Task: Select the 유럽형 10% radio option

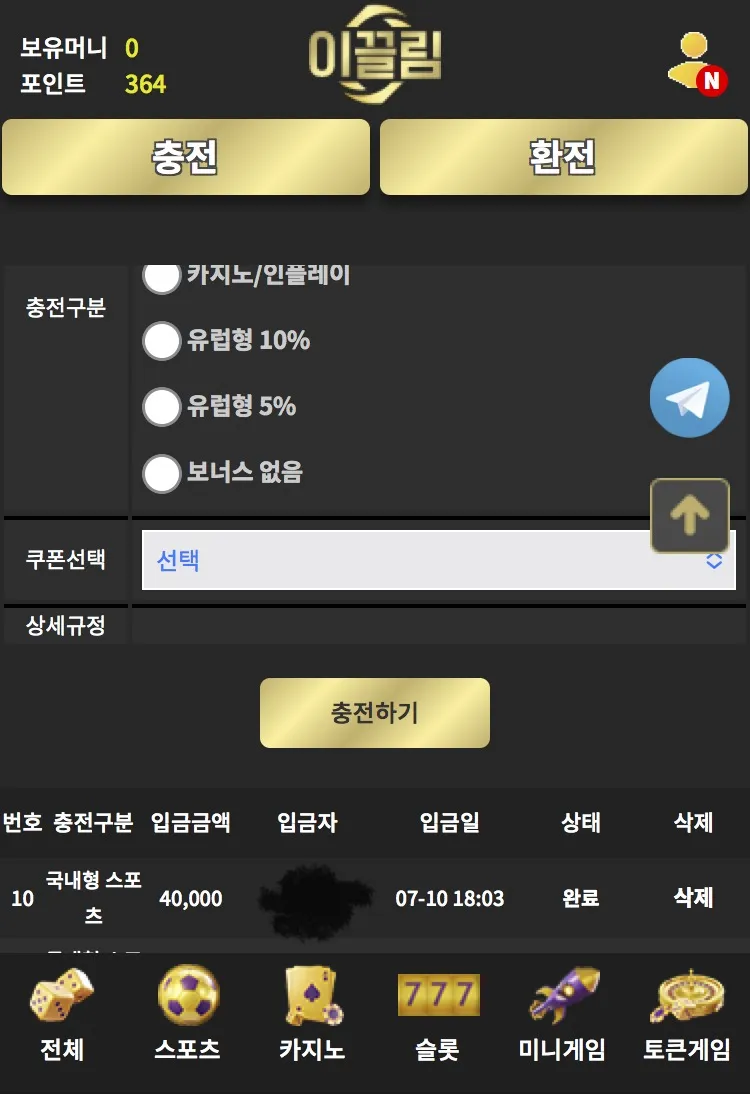Action: point(162,340)
